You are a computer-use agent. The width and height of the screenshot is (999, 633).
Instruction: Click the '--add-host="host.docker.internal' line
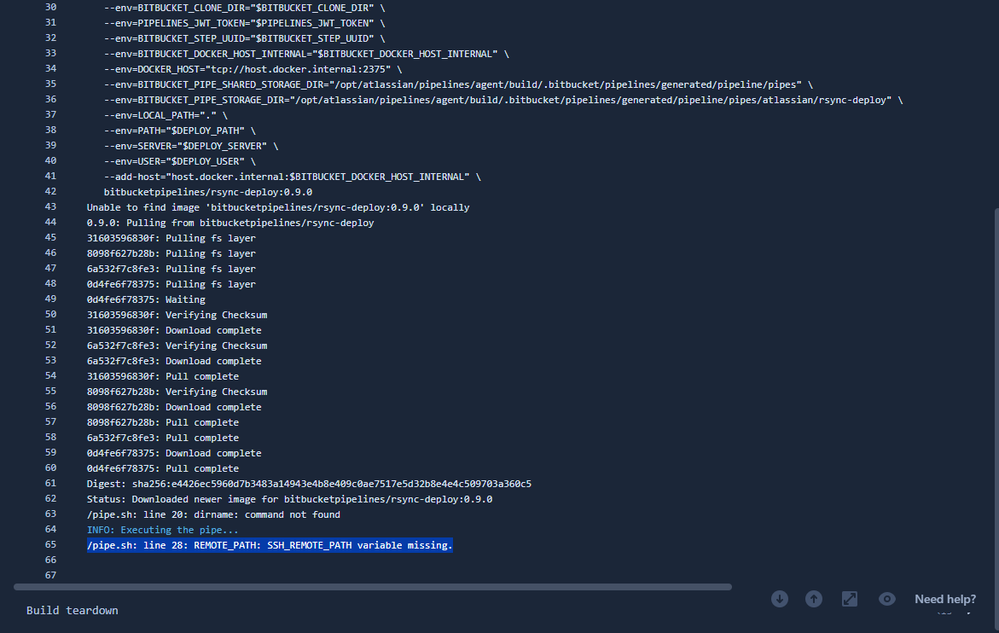pyautogui.click(x=292, y=176)
